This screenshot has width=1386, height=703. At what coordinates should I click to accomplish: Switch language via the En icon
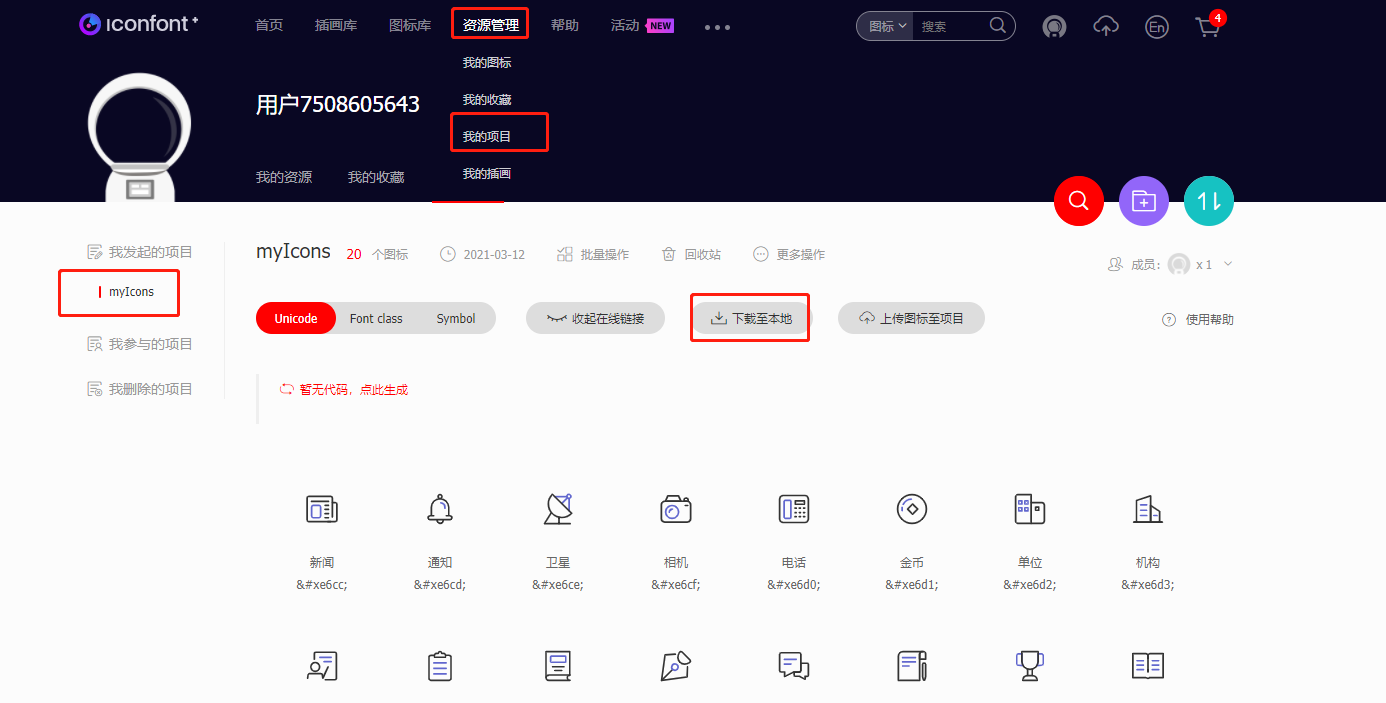coord(1156,27)
